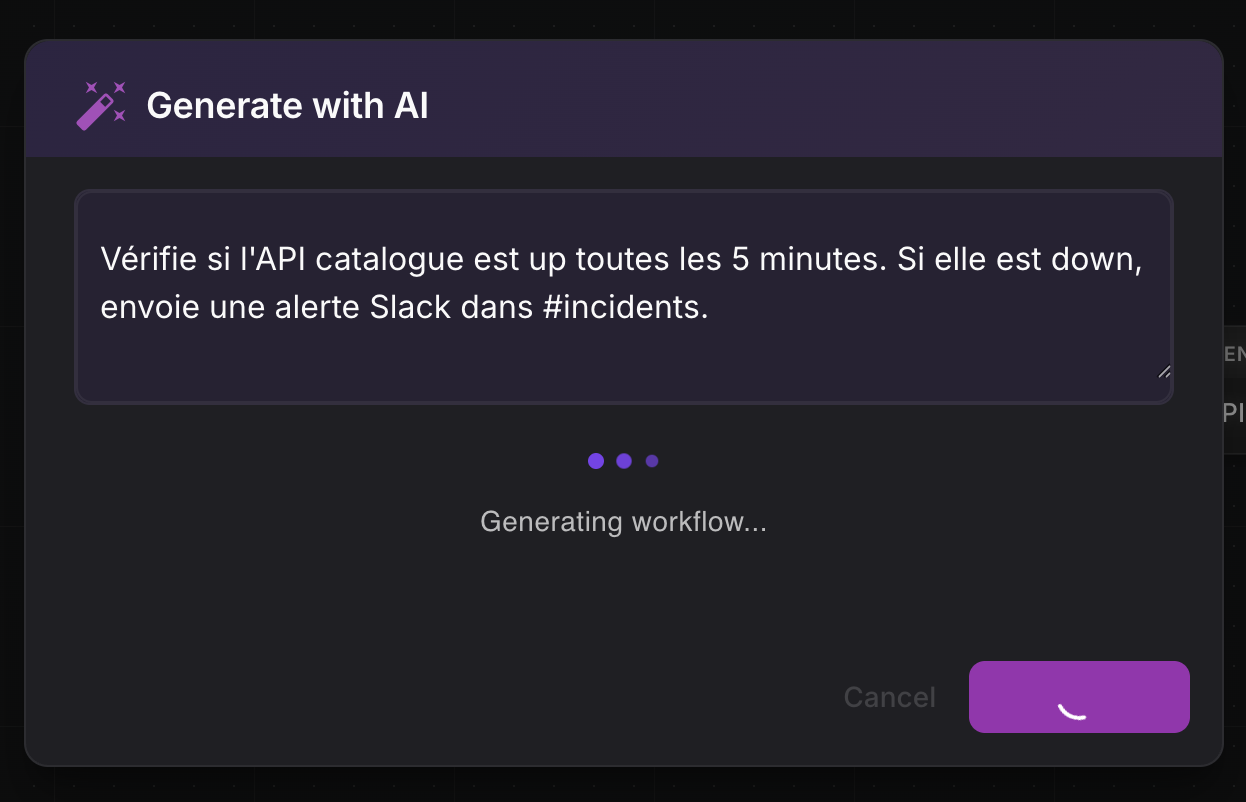Click the sparkle stars beside the magic wand
The height and width of the screenshot is (802, 1246).
pyautogui.click(x=118, y=88)
